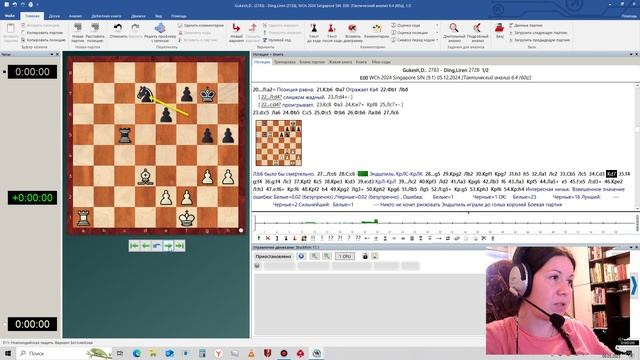The width and height of the screenshot is (640, 360).
Task: Click the red Database icon
Action: point(499,28)
